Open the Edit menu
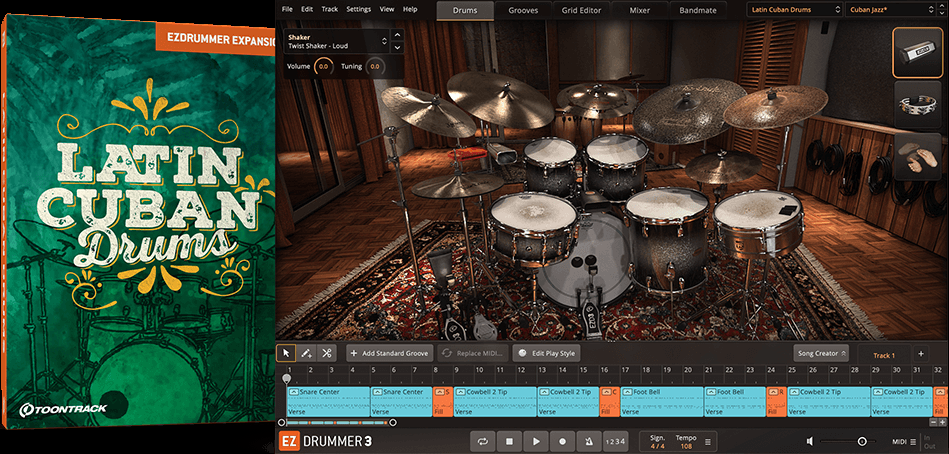 pos(307,10)
